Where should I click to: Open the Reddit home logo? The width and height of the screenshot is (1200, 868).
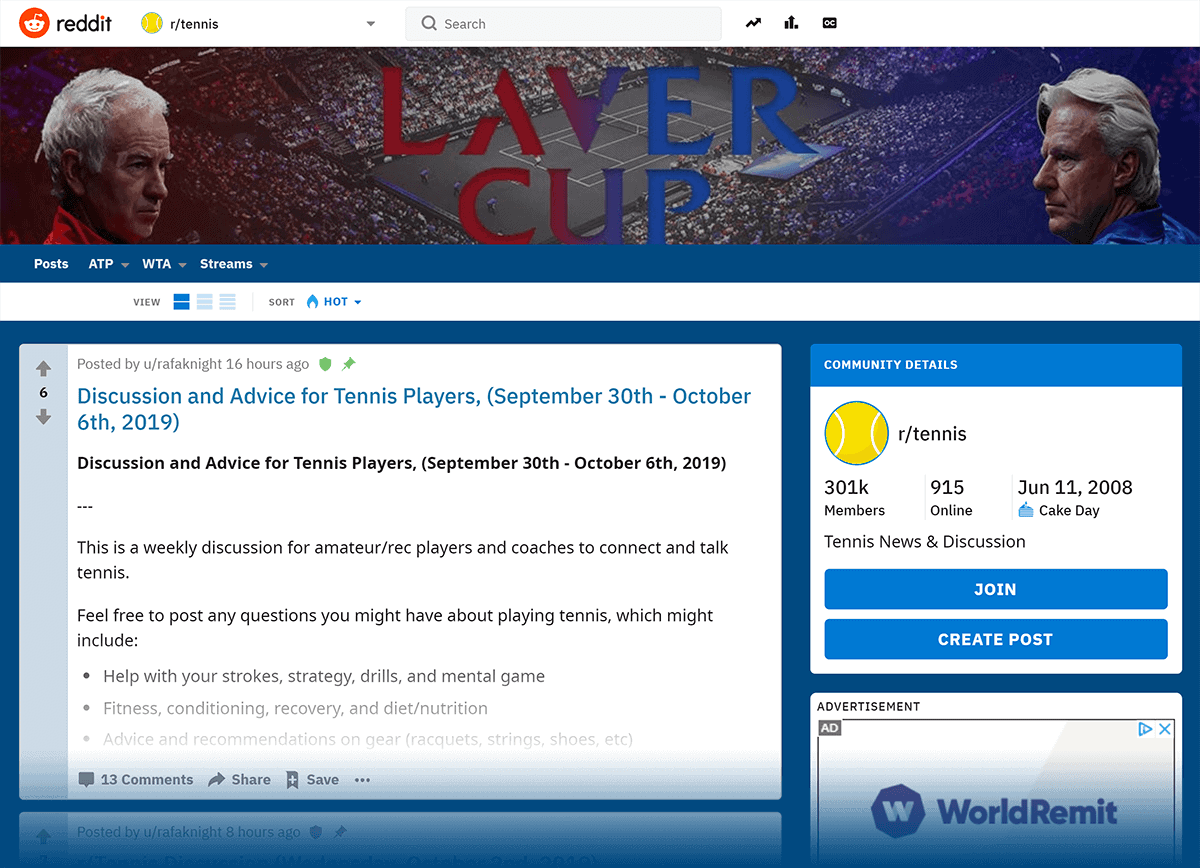tap(64, 23)
